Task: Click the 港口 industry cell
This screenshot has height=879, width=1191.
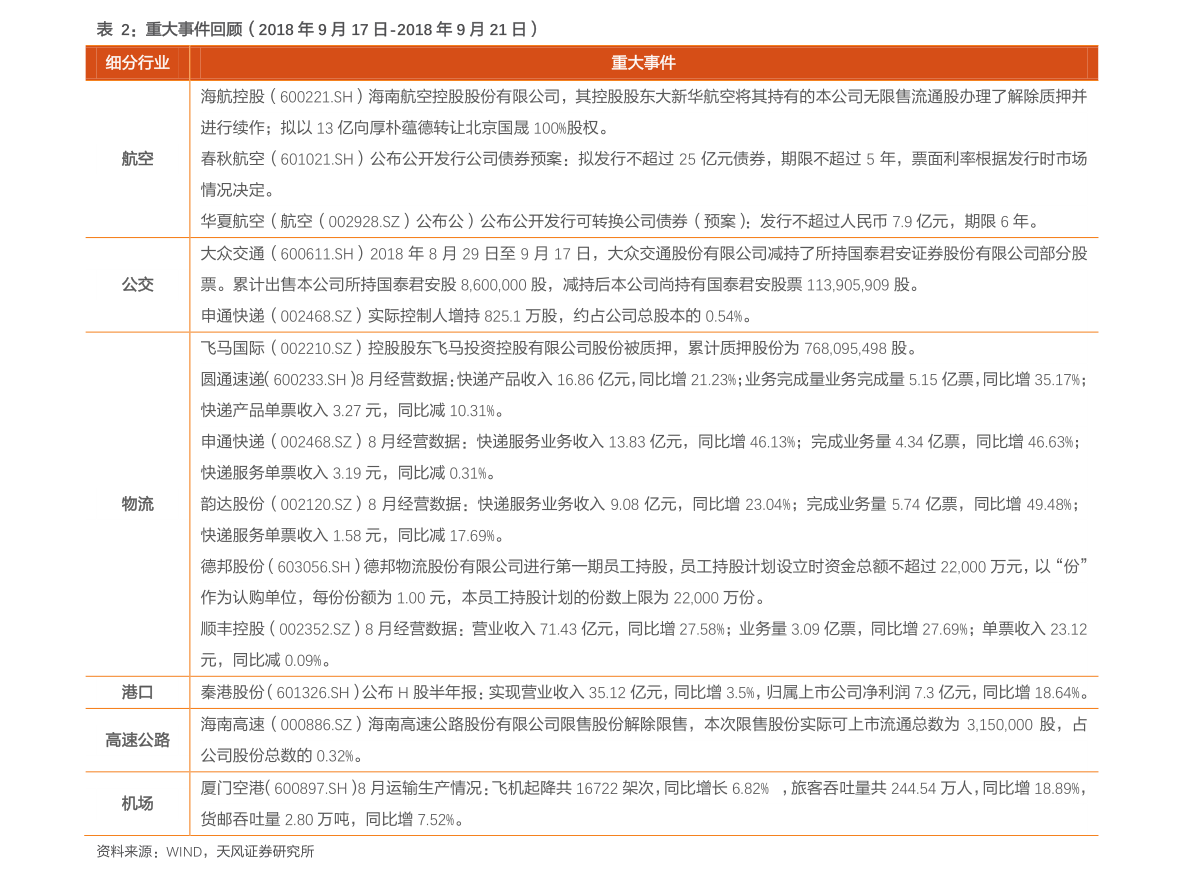Action: (x=137, y=693)
